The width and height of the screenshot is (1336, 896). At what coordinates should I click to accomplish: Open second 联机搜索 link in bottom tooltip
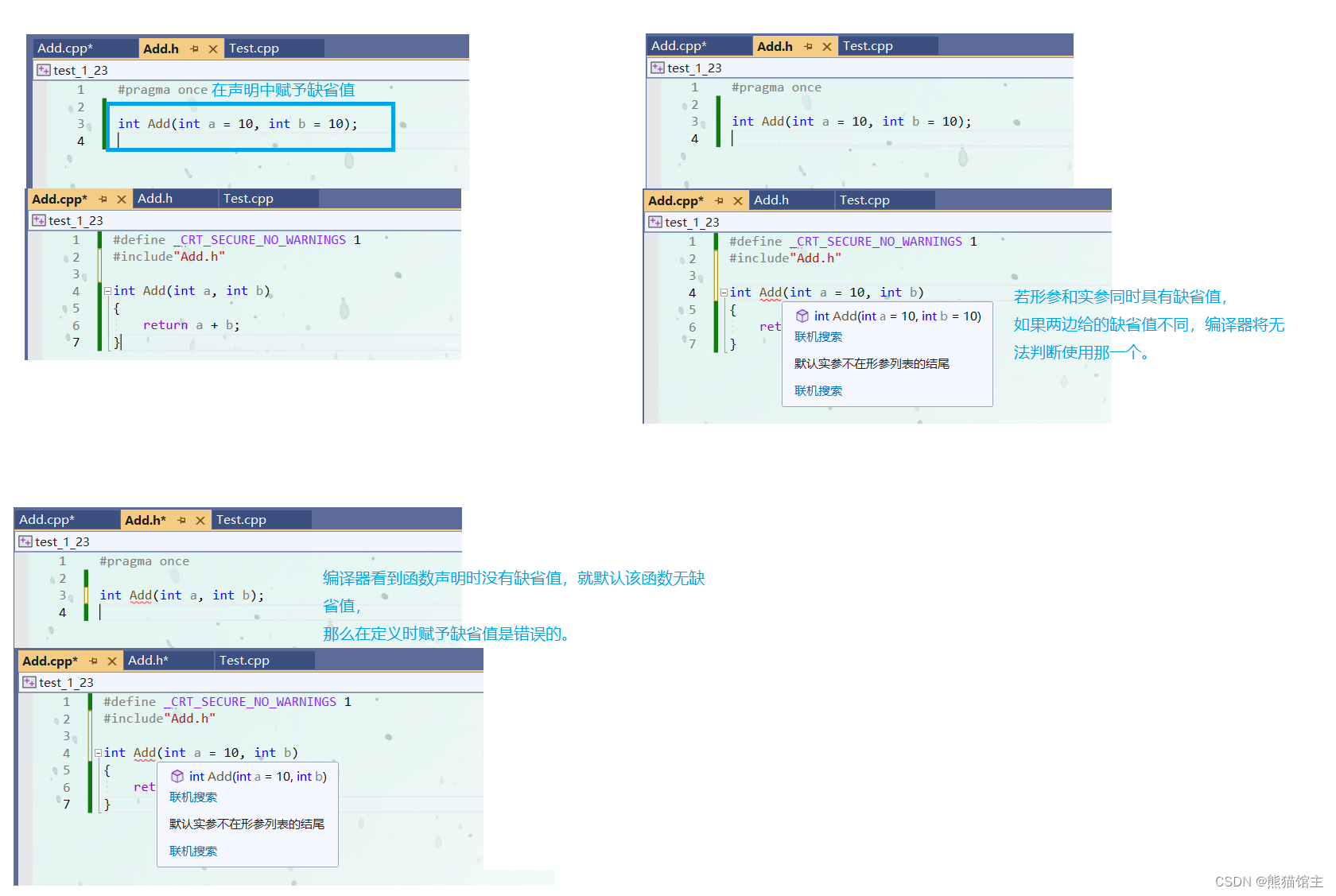point(193,851)
